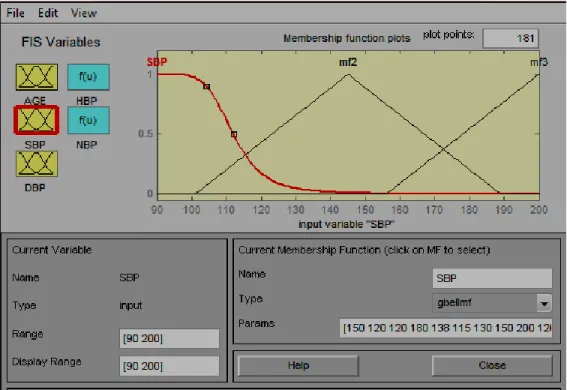Open the File menu
567x390 pixels.
point(16,13)
